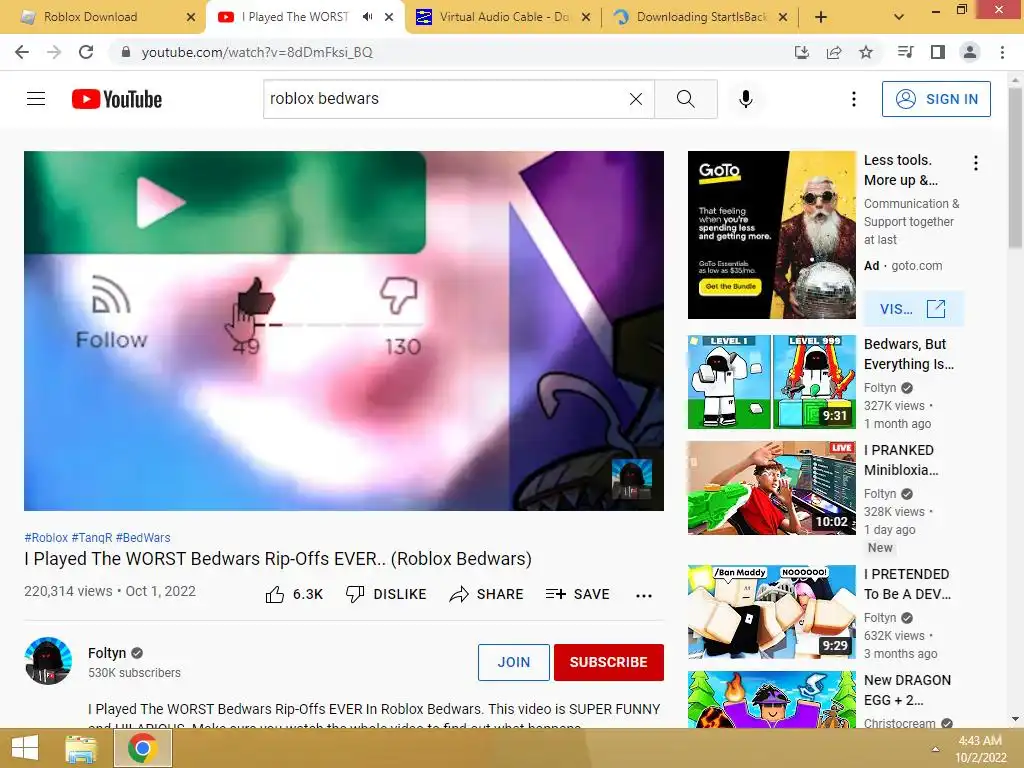This screenshot has width=1024, height=768.
Task: Install app using the address bar download icon
Action: (802, 52)
